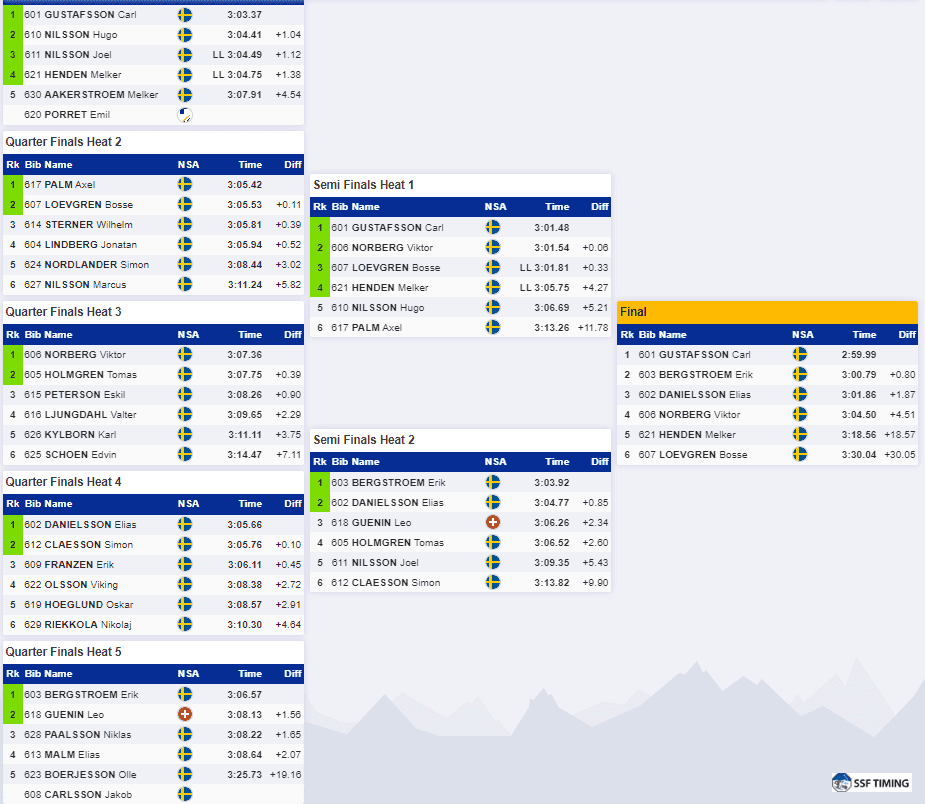The image size is (925, 804).
Task: Click Diff column header in Quarter Finals Heat 2
Action: tap(293, 165)
